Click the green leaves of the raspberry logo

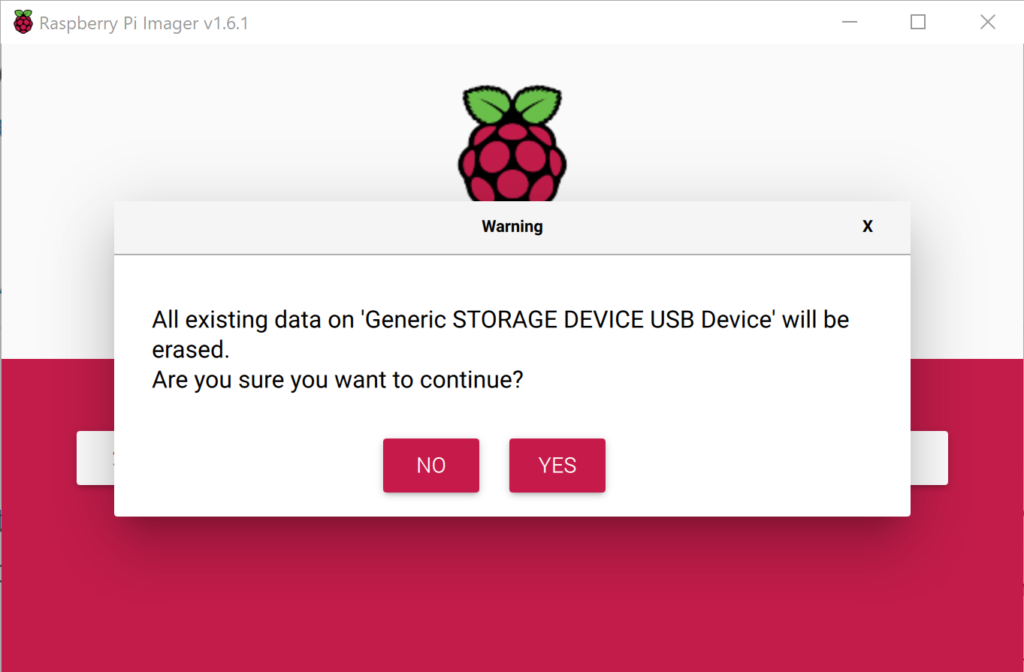coord(512,104)
